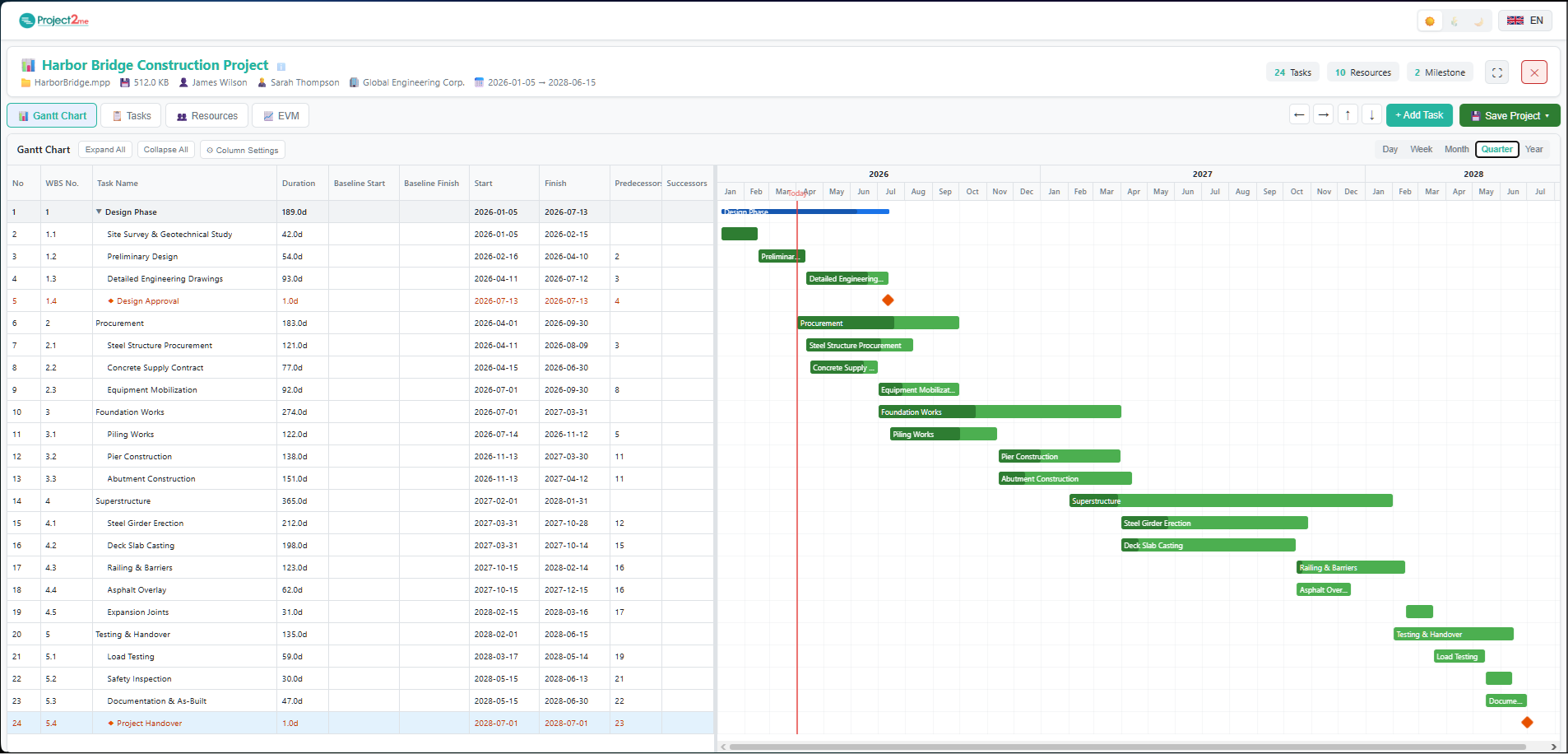This screenshot has width=1568, height=754.
Task: Select the Design Approval milestone row
Action: click(360, 300)
